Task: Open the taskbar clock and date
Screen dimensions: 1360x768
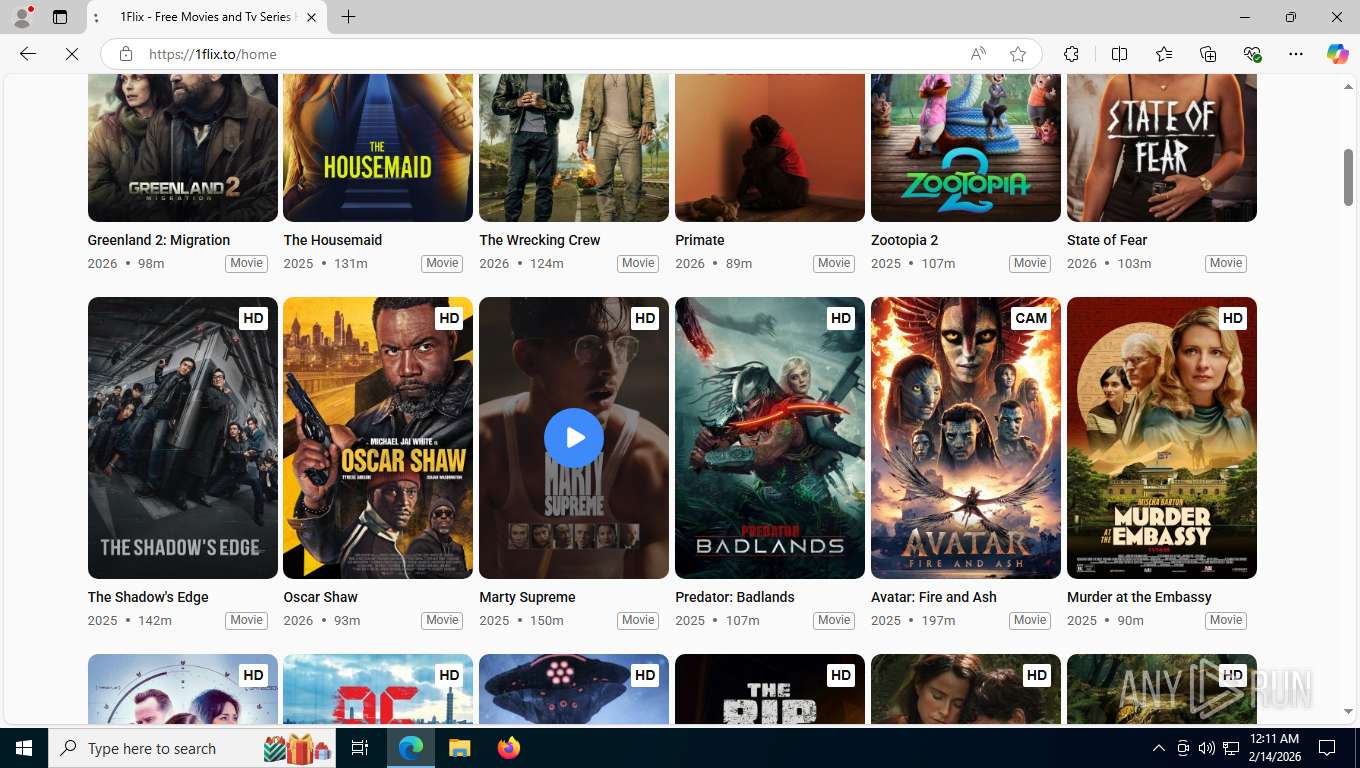Action: click(x=1273, y=748)
